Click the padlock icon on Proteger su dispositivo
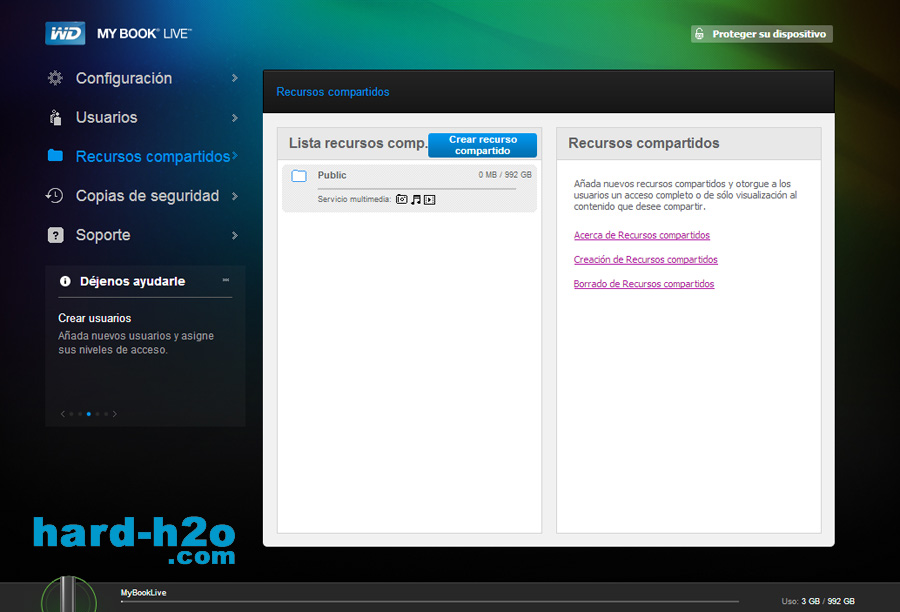900x612 pixels. [x=699, y=34]
